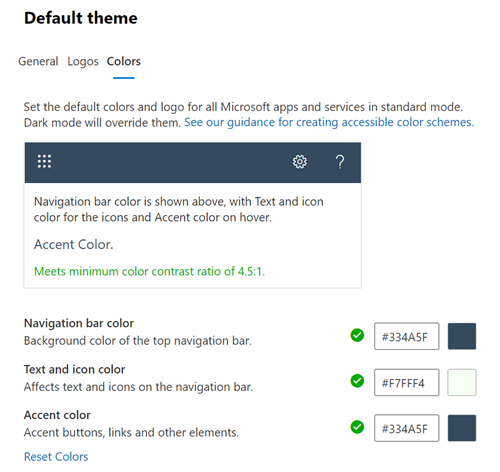Viewport: 500px width, 472px height.
Task: Click the 'Accent color' setting label
Action: [x=57, y=415]
